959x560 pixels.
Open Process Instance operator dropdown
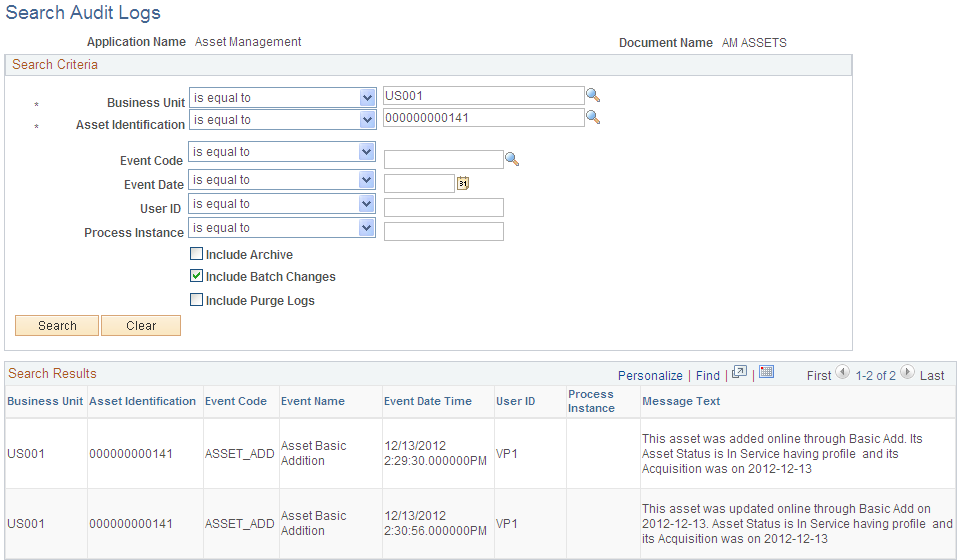(x=282, y=227)
